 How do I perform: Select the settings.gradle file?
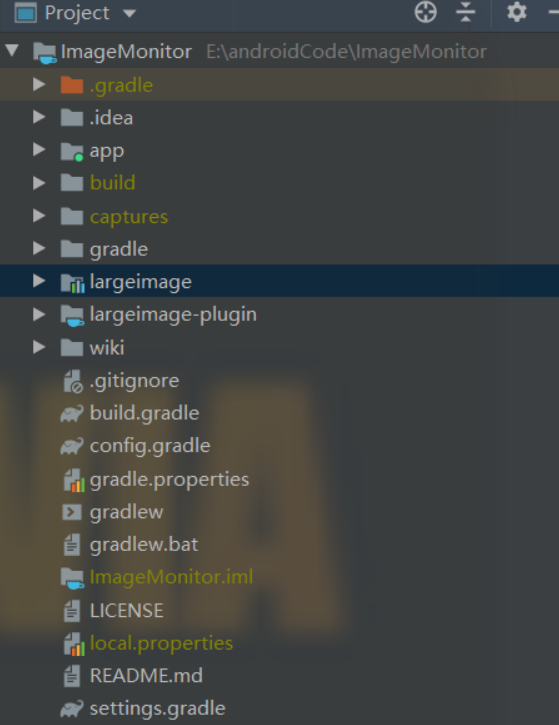pos(157,708)
